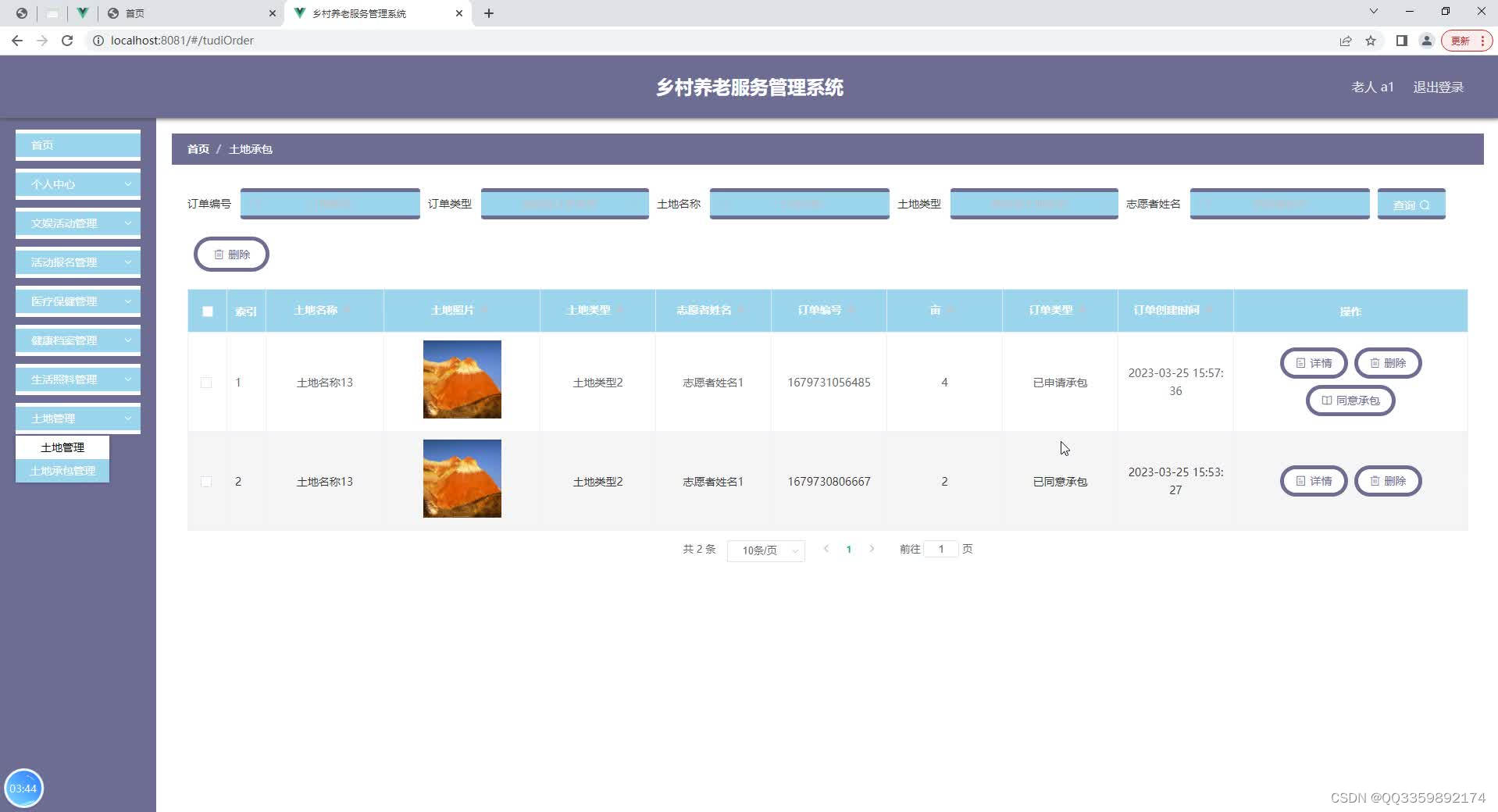This screenshot has width=1498, height=812.
Task: Click 同意承包 for order 1679731056485
Action: [1350, 401]
